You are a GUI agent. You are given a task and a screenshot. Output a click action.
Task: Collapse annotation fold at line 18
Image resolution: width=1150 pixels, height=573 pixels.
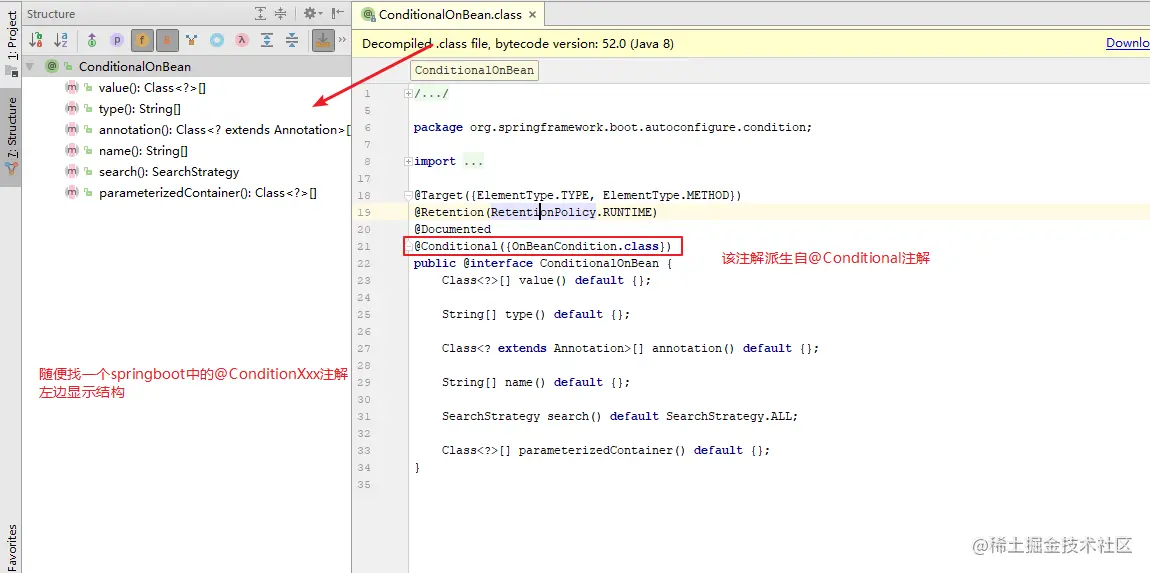409,195
